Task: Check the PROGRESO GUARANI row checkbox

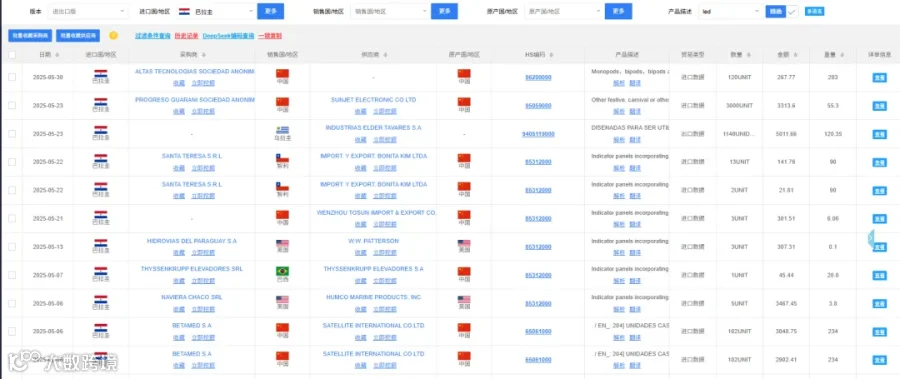Action: point(12,106)
